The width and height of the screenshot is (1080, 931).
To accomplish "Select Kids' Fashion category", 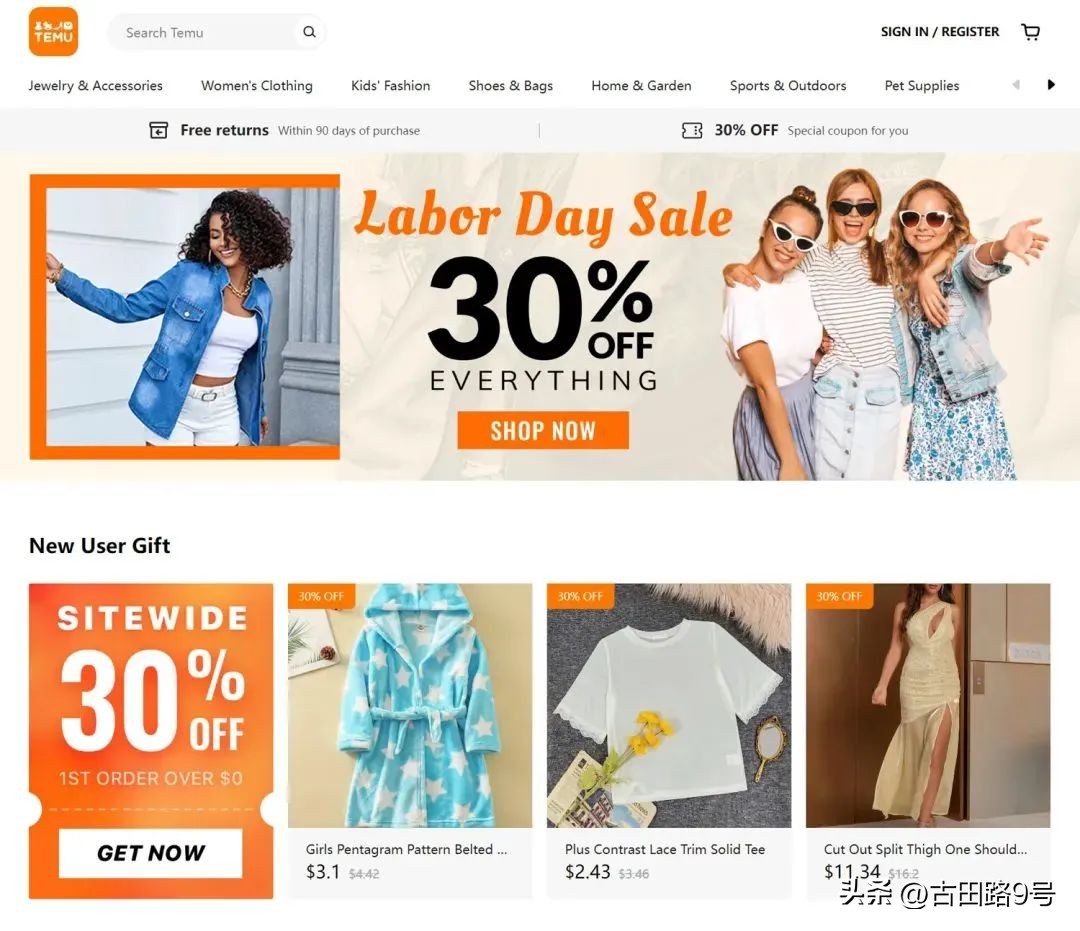I will [x=391, y=85].
